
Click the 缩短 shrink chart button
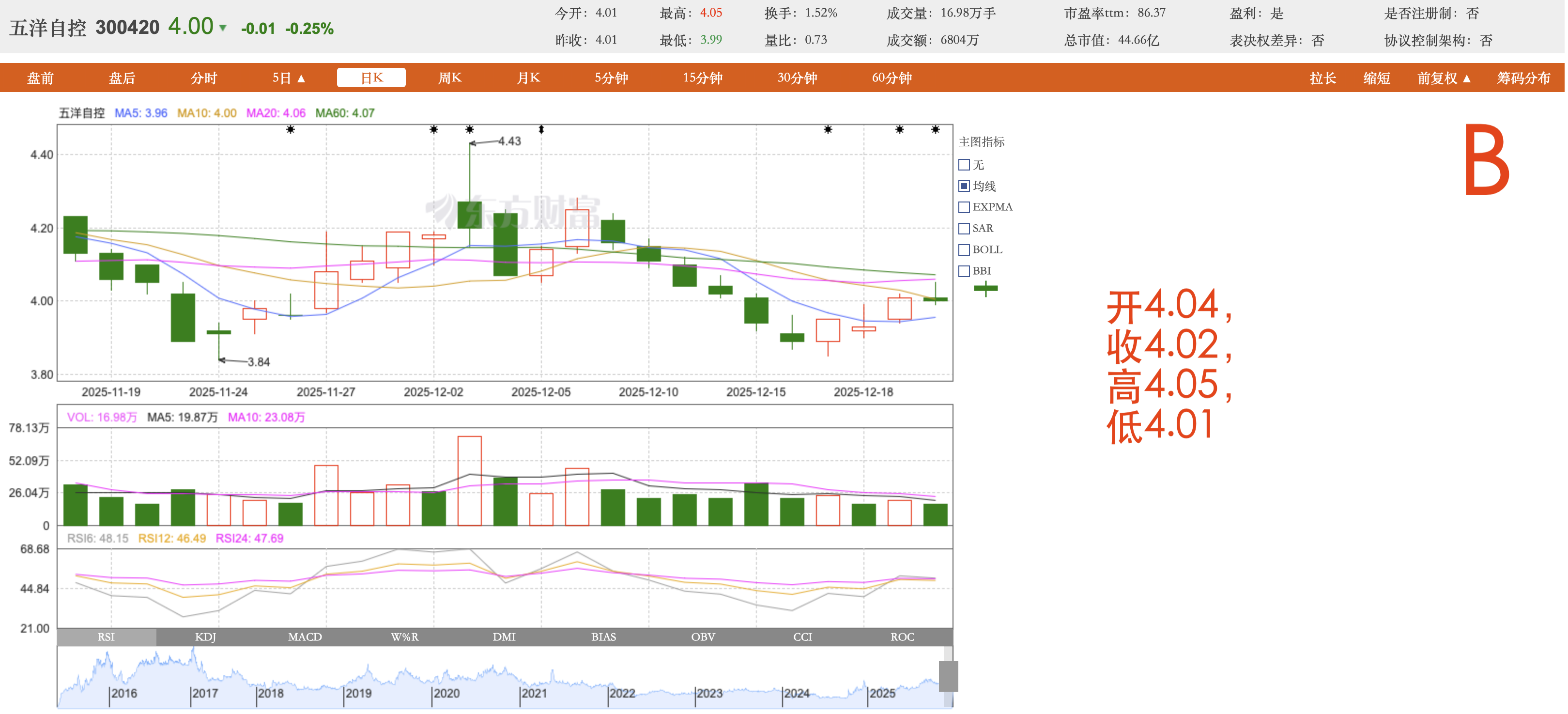pyautogui.click(x=1376, y=78)
